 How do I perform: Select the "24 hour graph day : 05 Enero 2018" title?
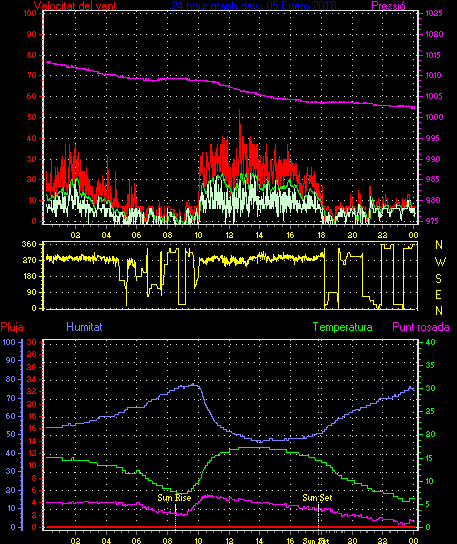[254, 6]
